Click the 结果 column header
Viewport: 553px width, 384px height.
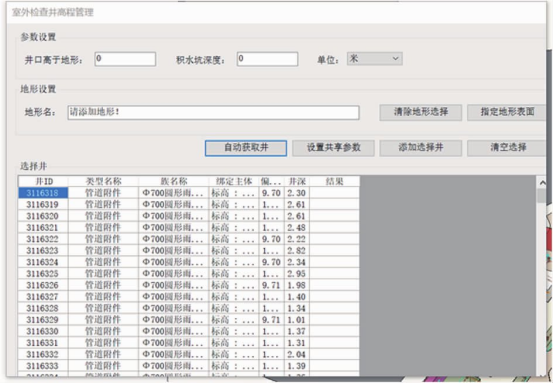click(334, 181)
